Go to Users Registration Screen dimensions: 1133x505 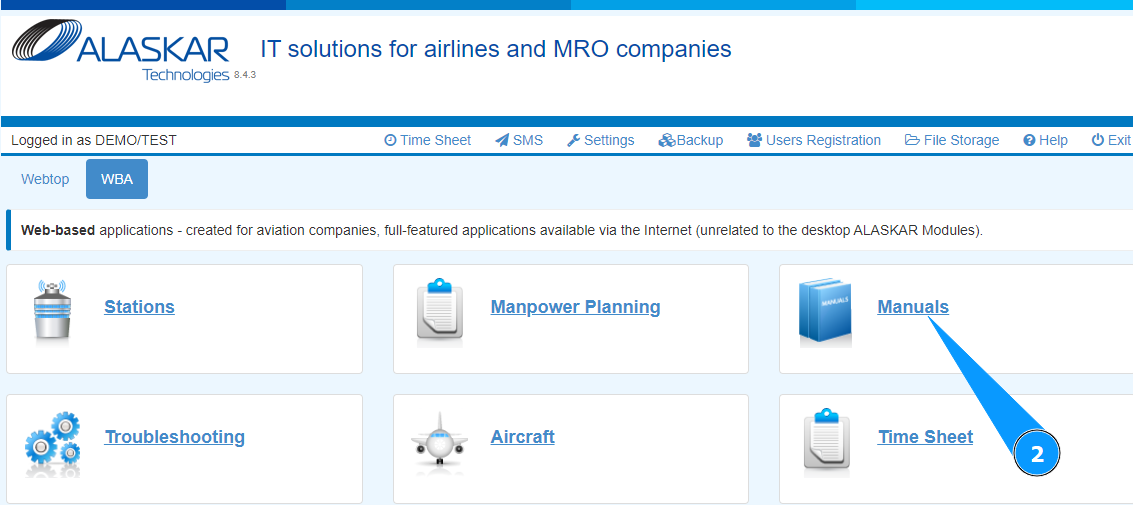click(x=814, y=140)
